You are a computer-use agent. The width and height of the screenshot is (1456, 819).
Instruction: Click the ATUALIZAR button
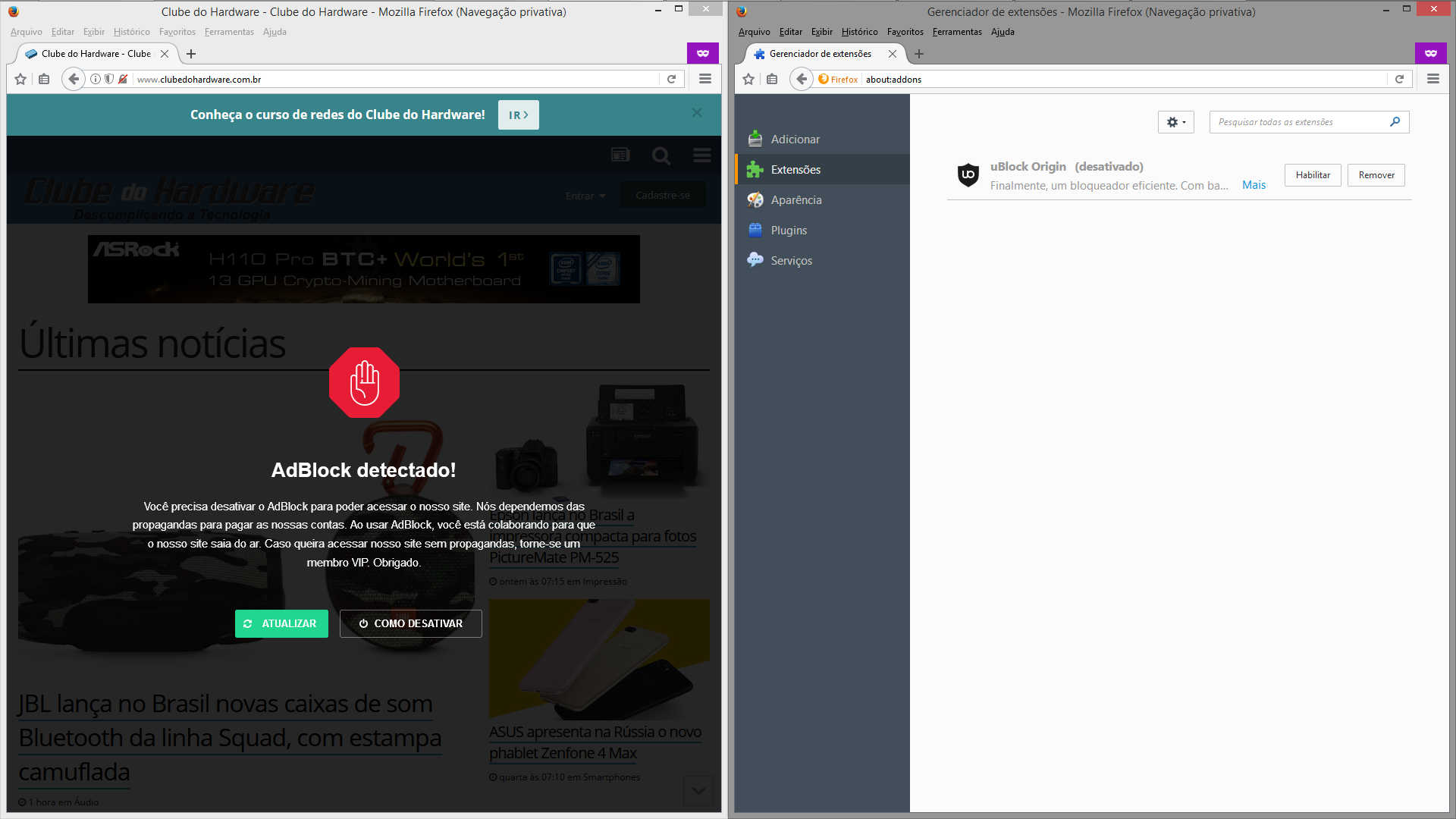point(281,623)
